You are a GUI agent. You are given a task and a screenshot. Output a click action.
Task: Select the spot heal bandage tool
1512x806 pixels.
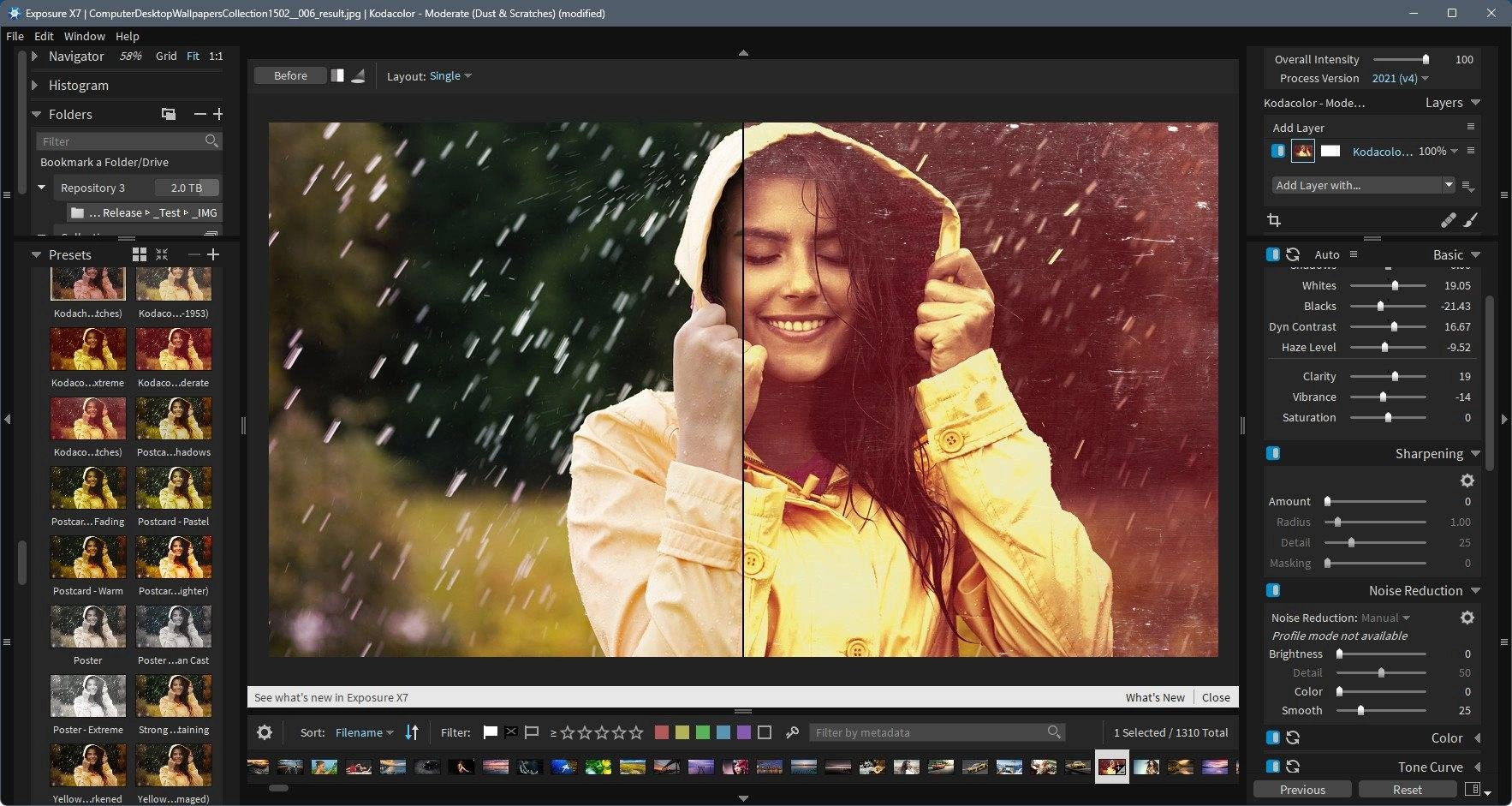click(1448, 220)
